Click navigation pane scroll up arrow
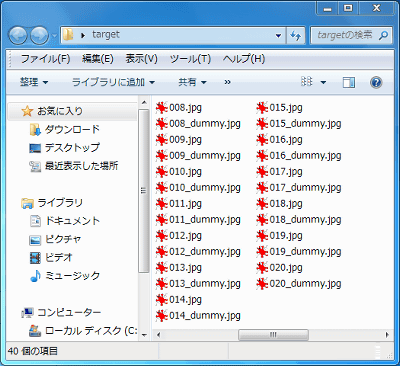This screenshot has height=366, width=400. tap(144, 102)
